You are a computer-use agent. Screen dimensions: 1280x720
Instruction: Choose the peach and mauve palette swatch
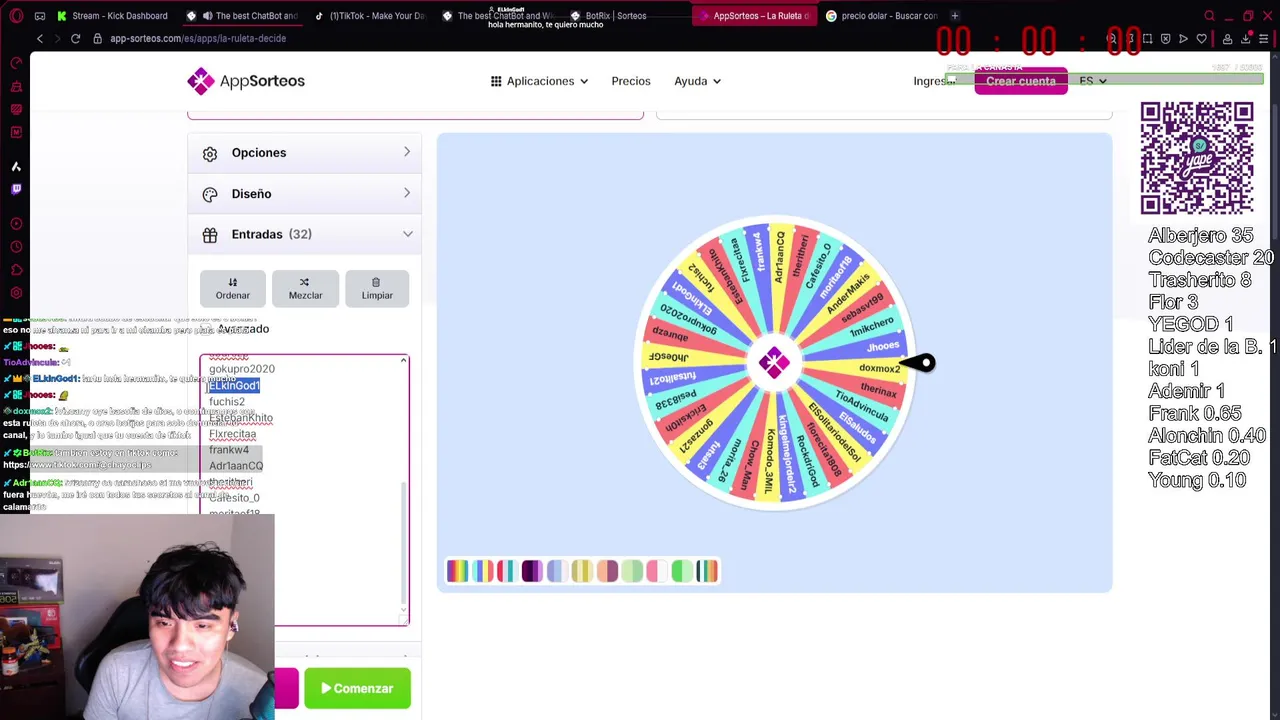[607, 571]
